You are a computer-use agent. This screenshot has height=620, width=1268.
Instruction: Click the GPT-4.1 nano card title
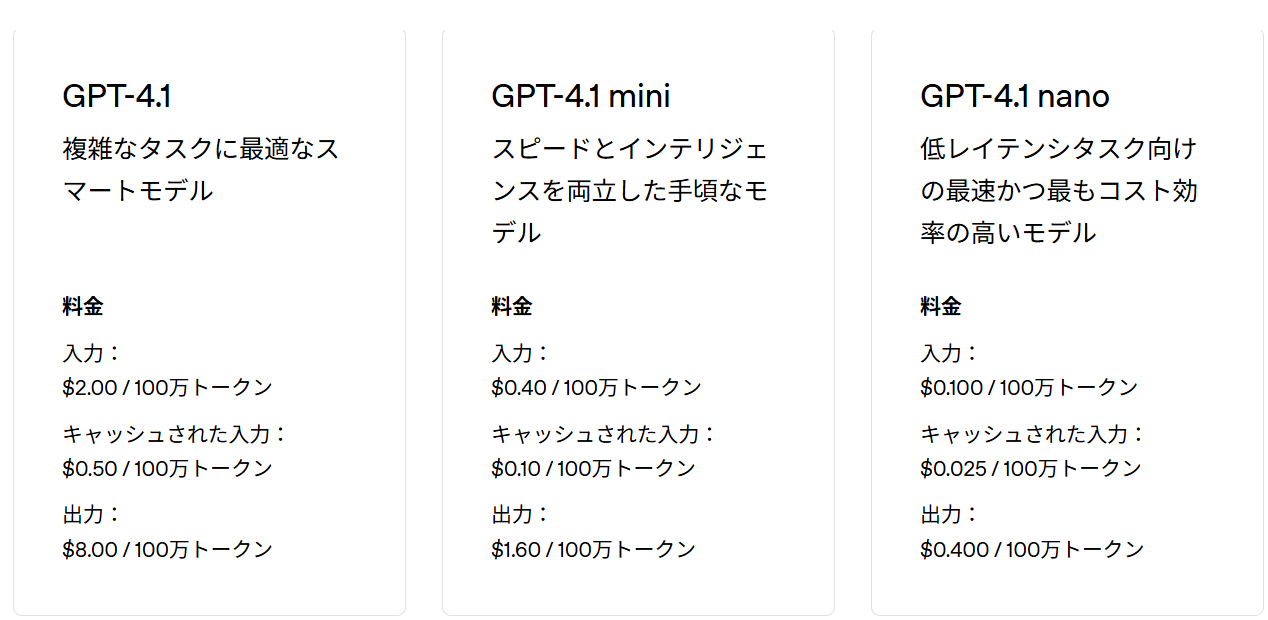1015,96
